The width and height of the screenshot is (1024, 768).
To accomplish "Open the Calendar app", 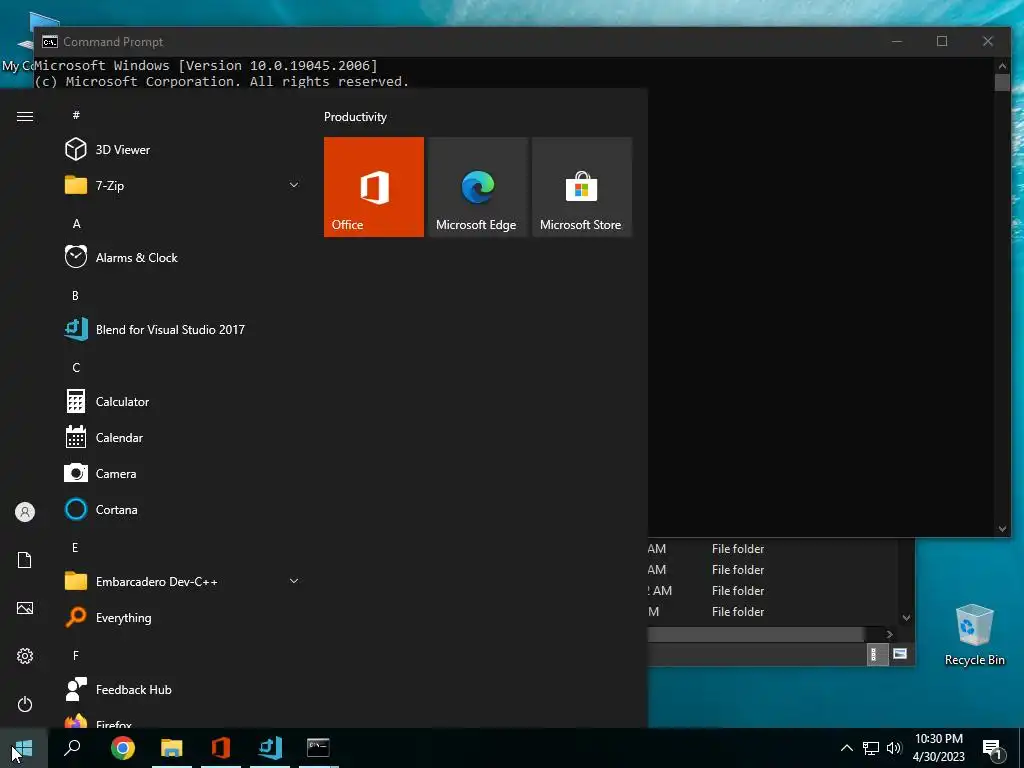I will click(183, 438).
